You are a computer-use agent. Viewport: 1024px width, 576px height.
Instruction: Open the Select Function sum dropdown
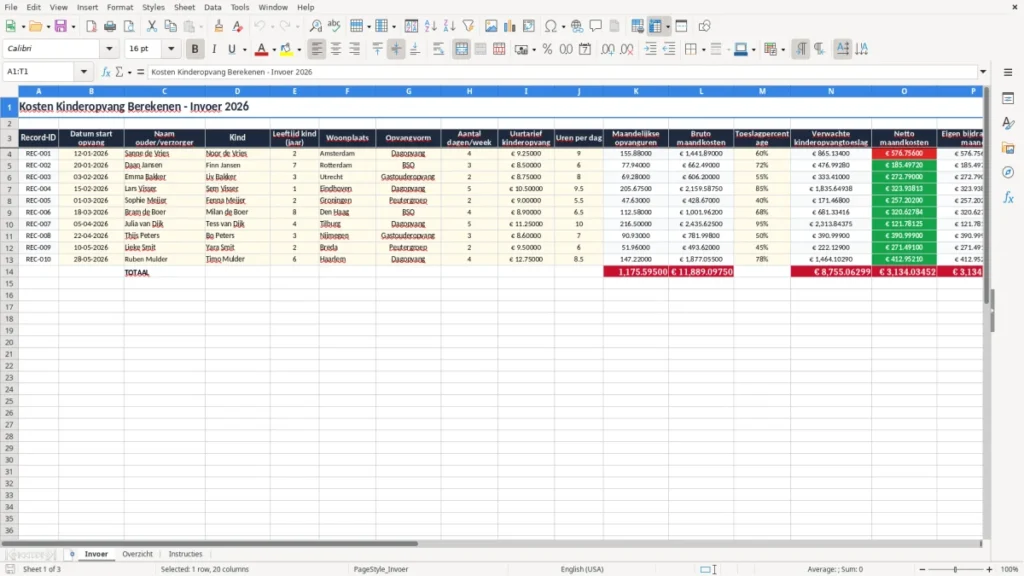pos(129,72)
